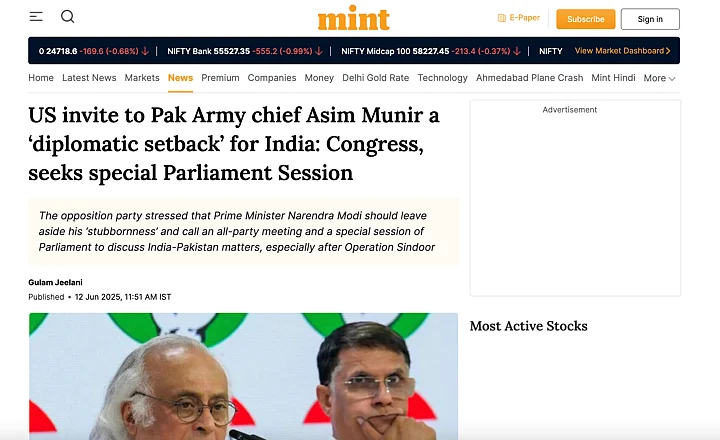Open the Technology section
The height and width of the screenshot is (440, 720).
pos(442,78)
